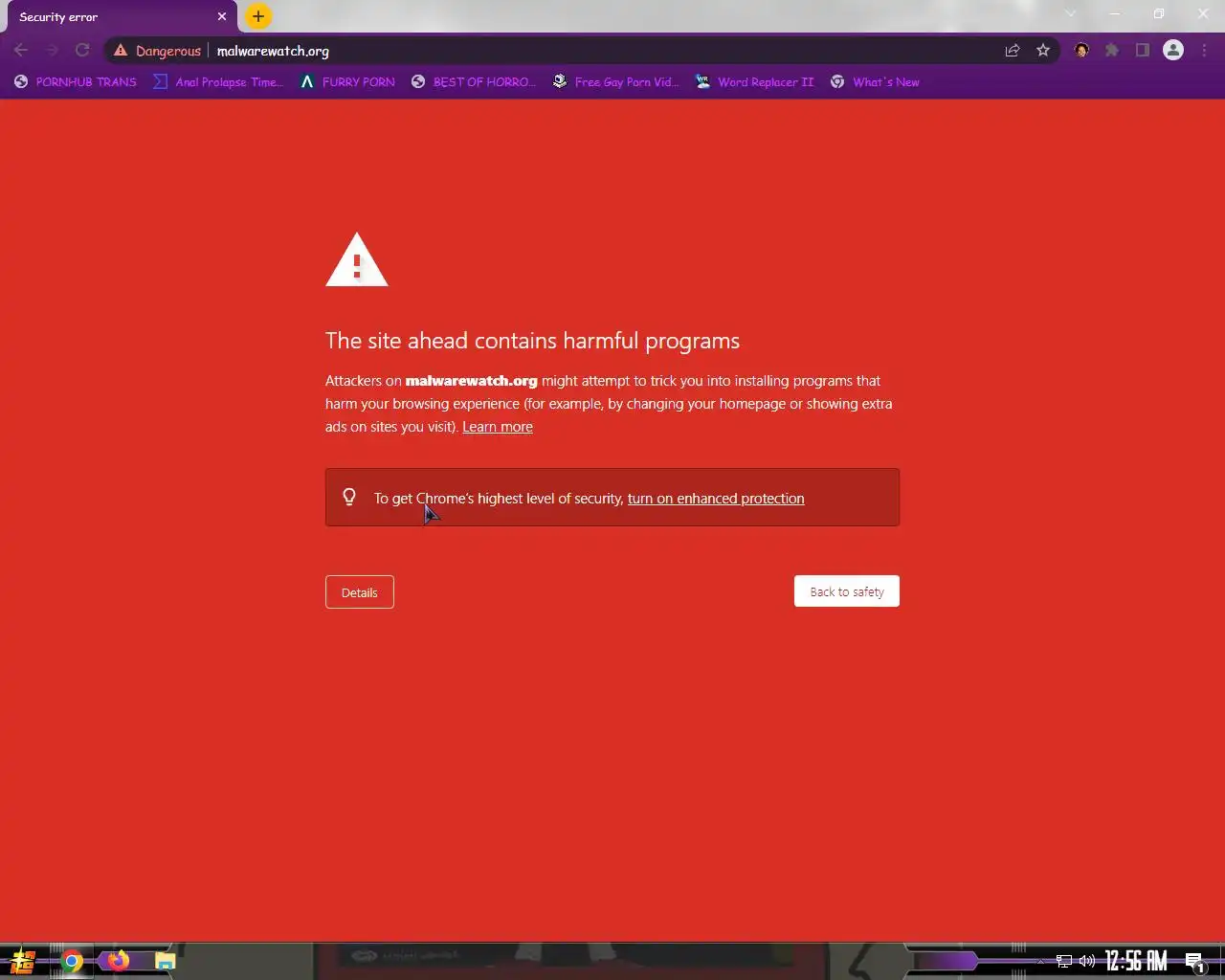Click the Chrome icon on the taskbar
The image size is (1225, 980).
click(x=72, y=961)
